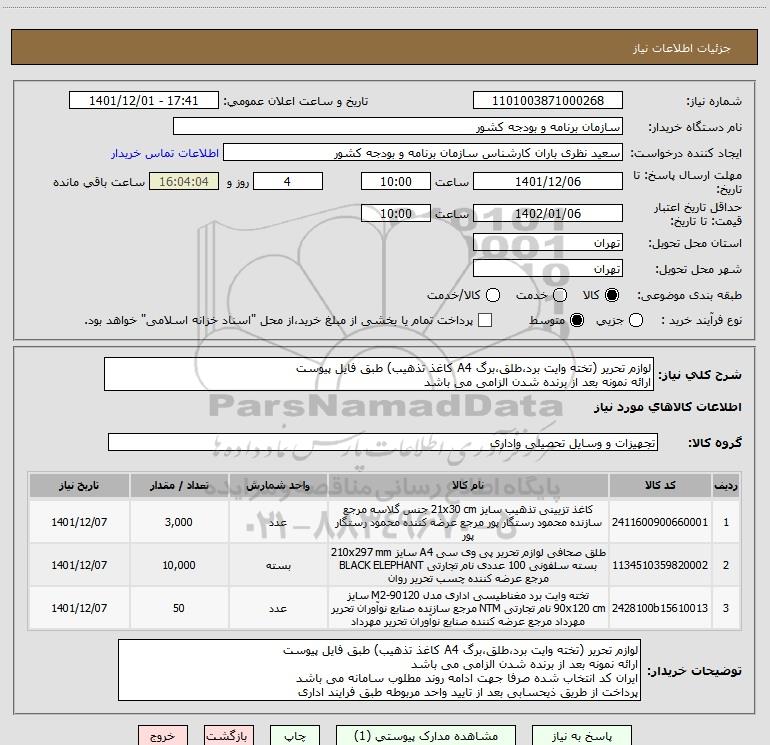The image size is (770, 745).
Task: Click the delivery province field تهران
Action: click(548, 242)
